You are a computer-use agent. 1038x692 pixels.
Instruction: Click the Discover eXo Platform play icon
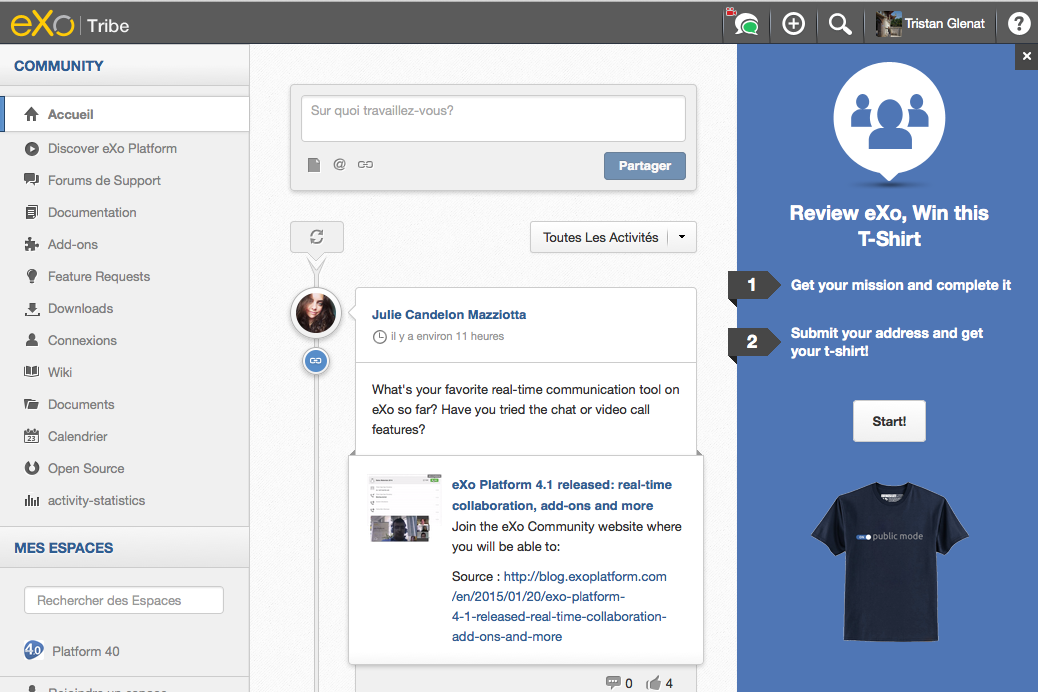[32, 148]
